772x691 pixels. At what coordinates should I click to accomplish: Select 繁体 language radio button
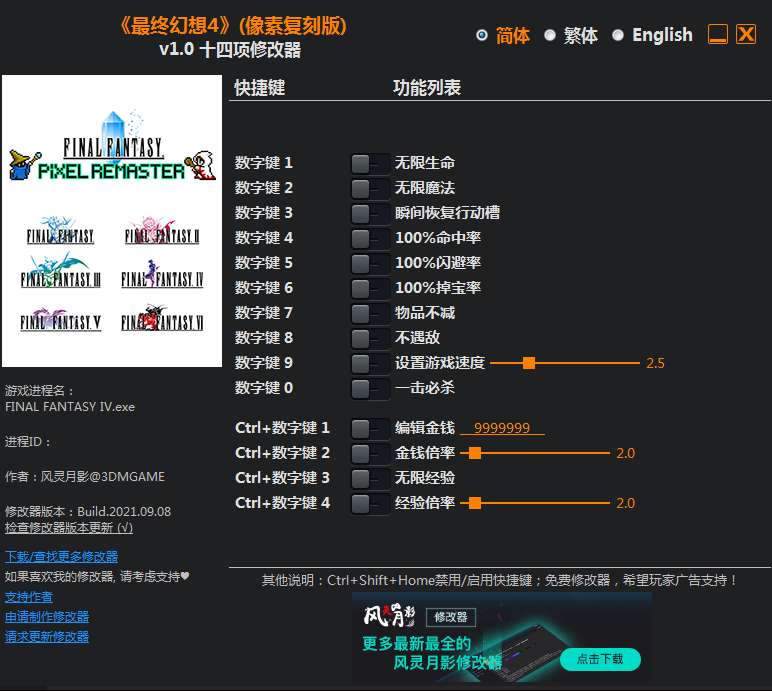point(550,35)
